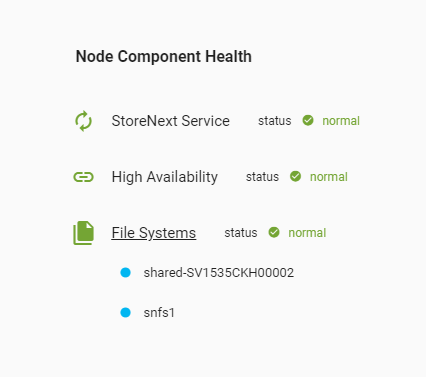Click the High Availability label
The image size is (426, 377).
click(x=165, y=177)
